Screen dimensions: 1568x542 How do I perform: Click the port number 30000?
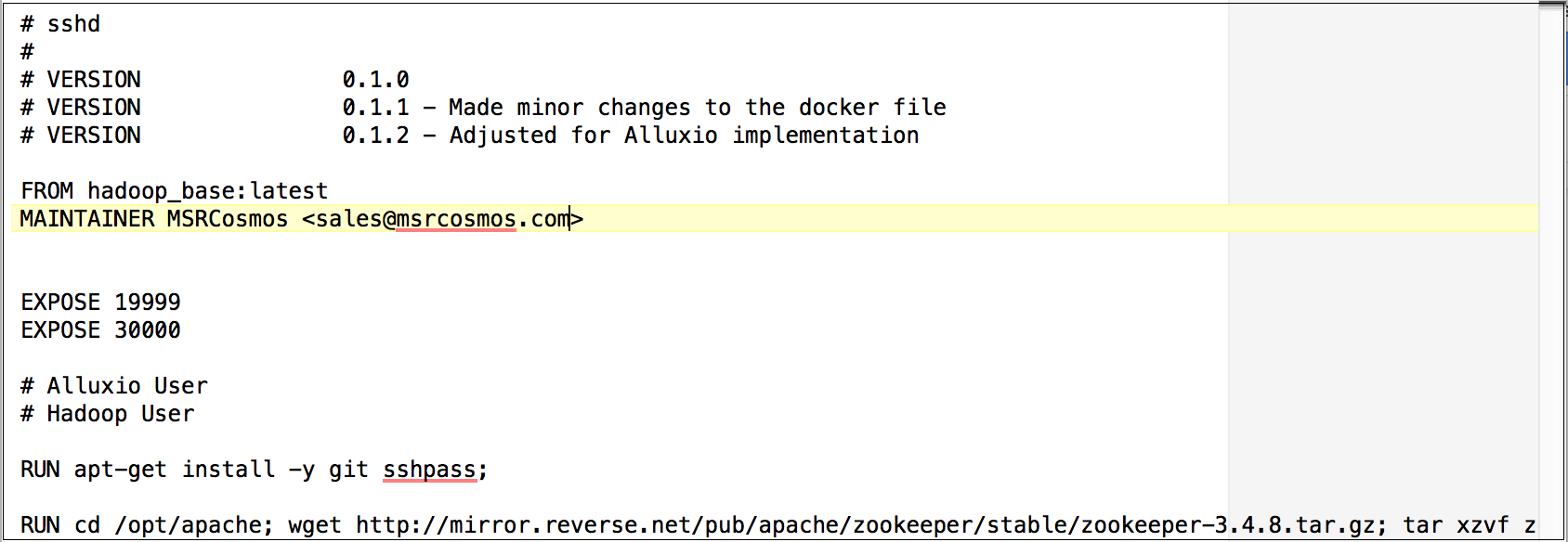(148, 330)
